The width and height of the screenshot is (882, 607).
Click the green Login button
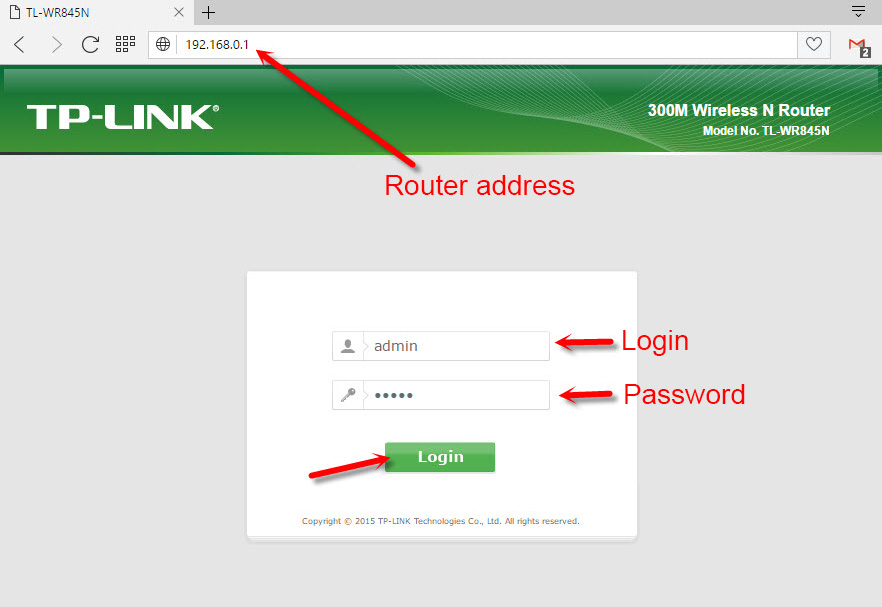440,457
